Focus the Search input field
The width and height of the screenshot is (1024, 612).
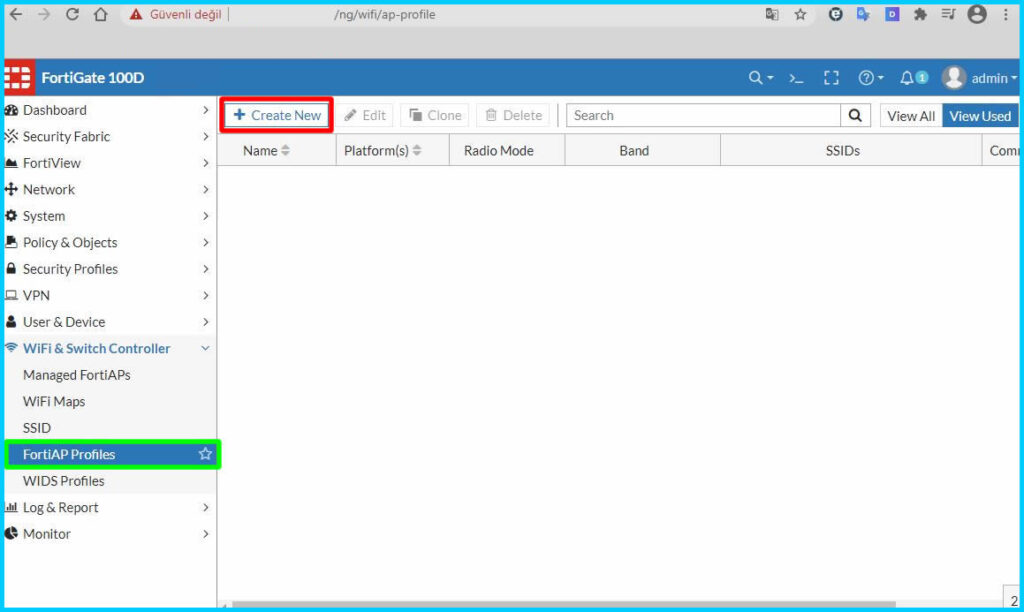click(703, 116)
